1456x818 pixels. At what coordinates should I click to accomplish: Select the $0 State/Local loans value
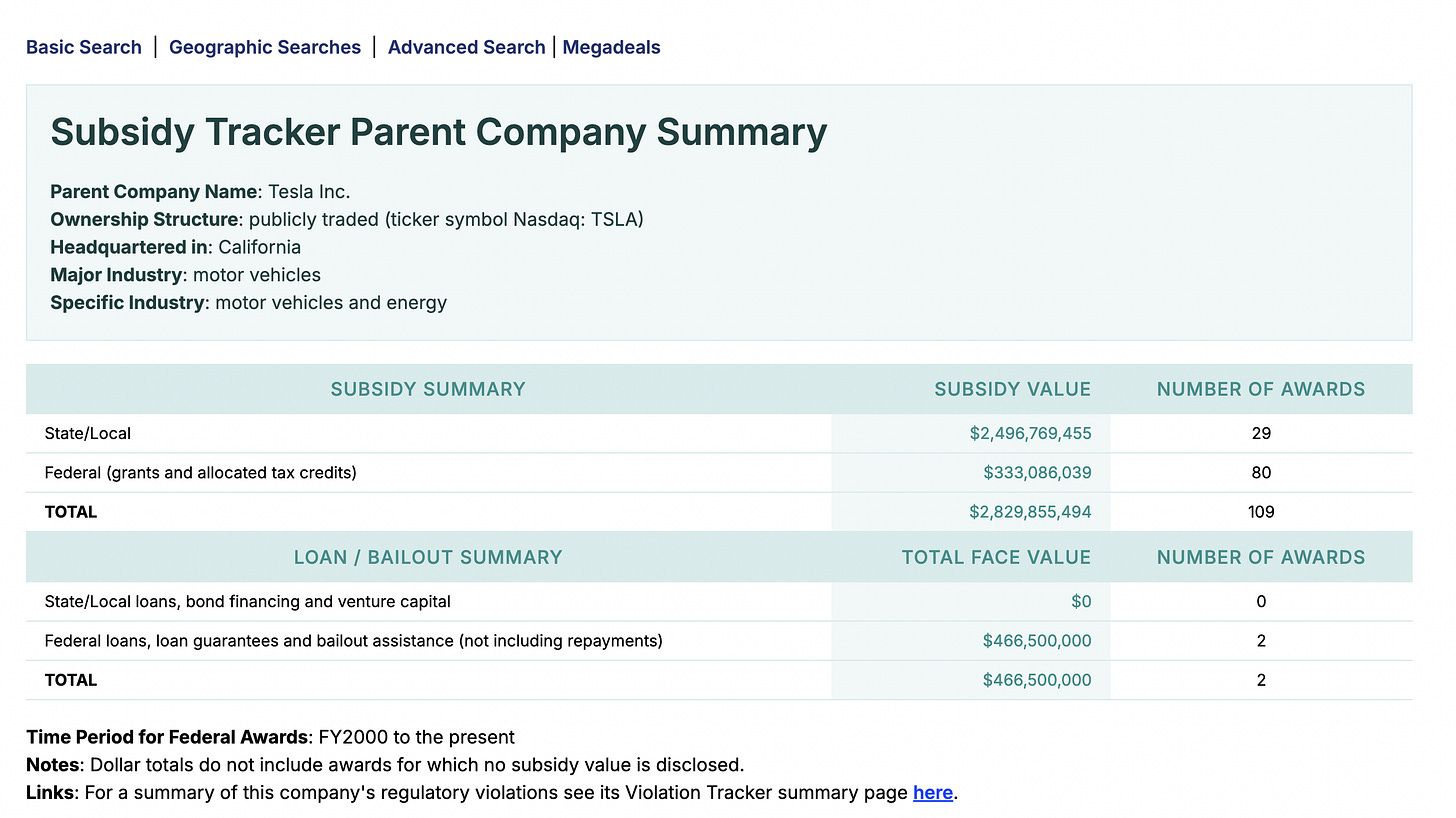pyautogui.click(x=1081, y=602)
